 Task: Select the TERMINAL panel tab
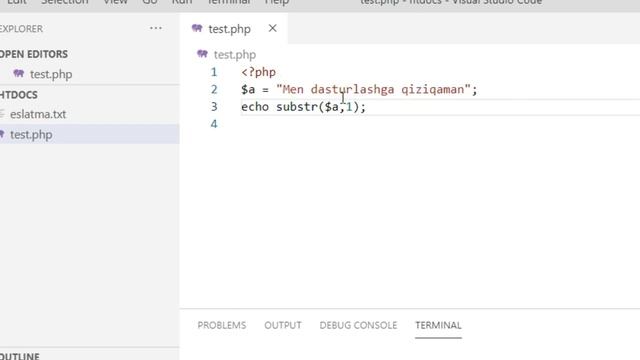pyautogui.click(x=438, y=325)
